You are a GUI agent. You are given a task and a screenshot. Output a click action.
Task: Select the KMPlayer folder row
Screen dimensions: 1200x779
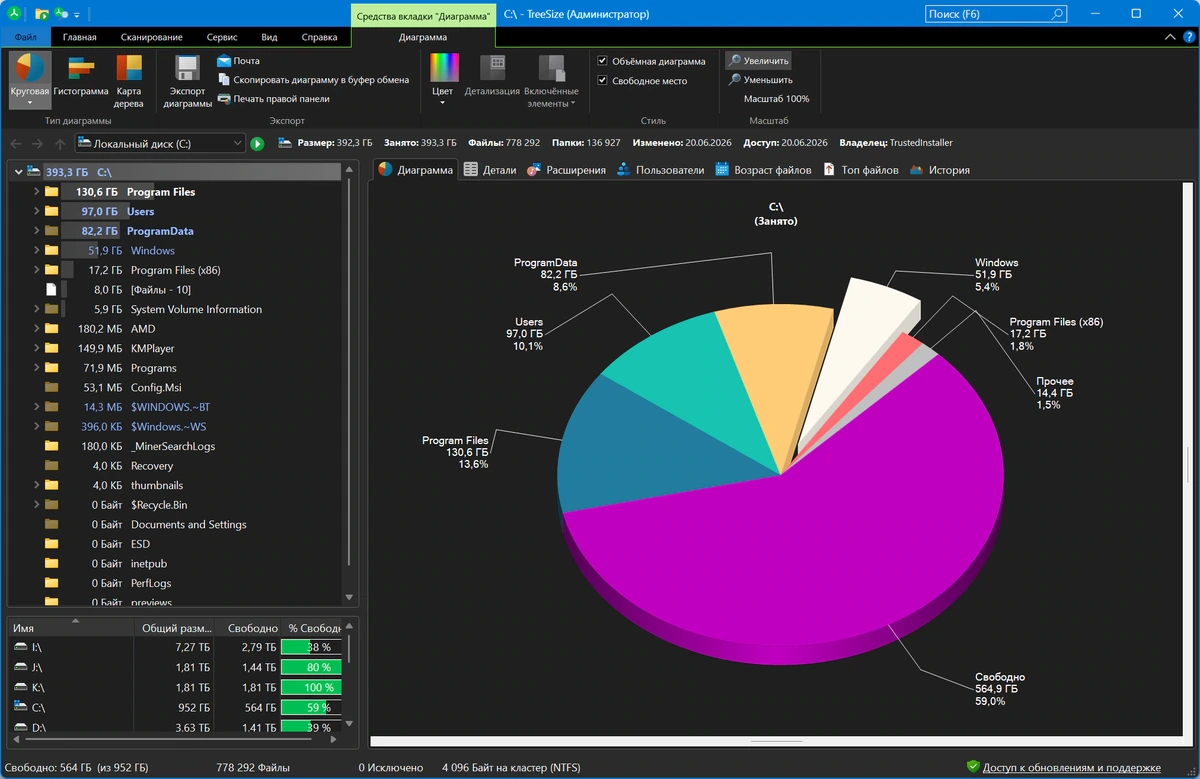(x=178, y=348)
